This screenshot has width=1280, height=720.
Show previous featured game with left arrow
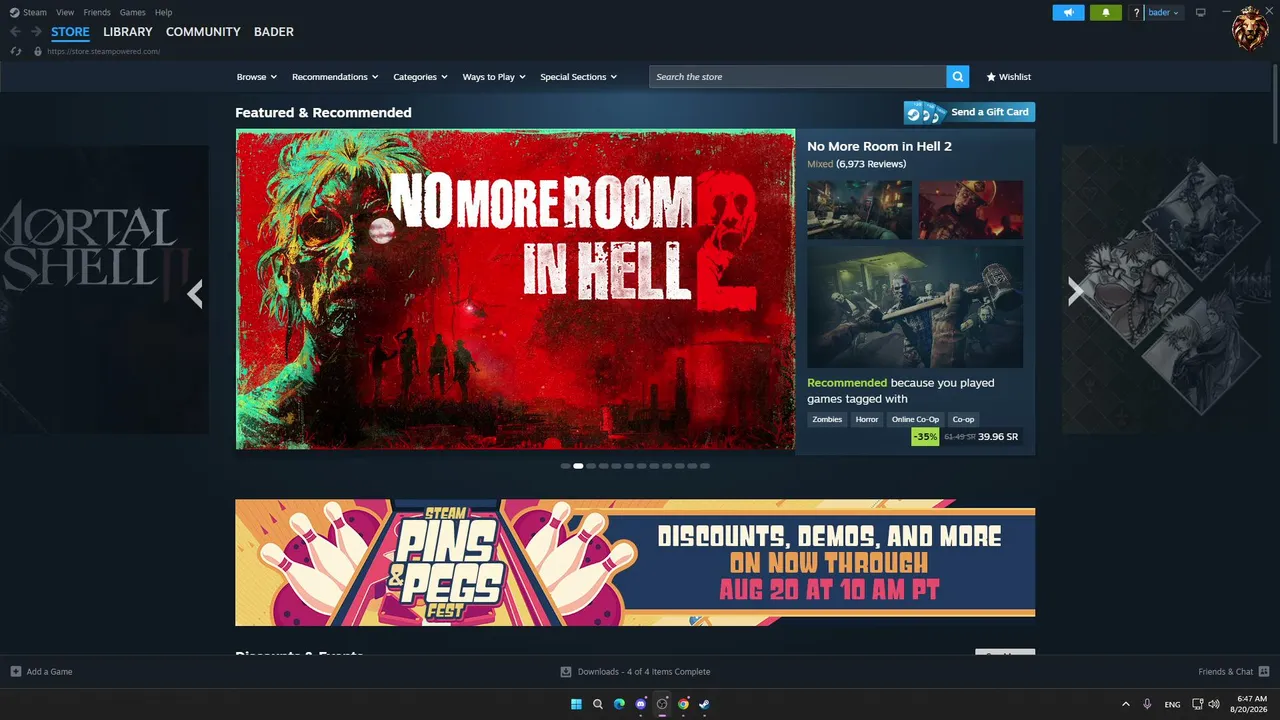pos(195,293)
